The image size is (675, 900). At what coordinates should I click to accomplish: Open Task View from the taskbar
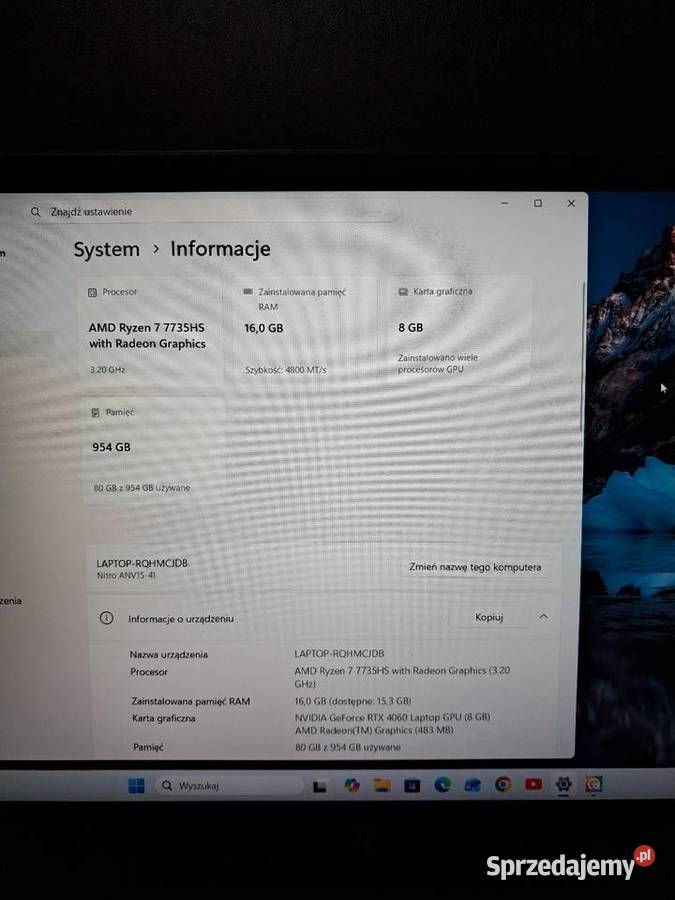(x=320, y=786)
